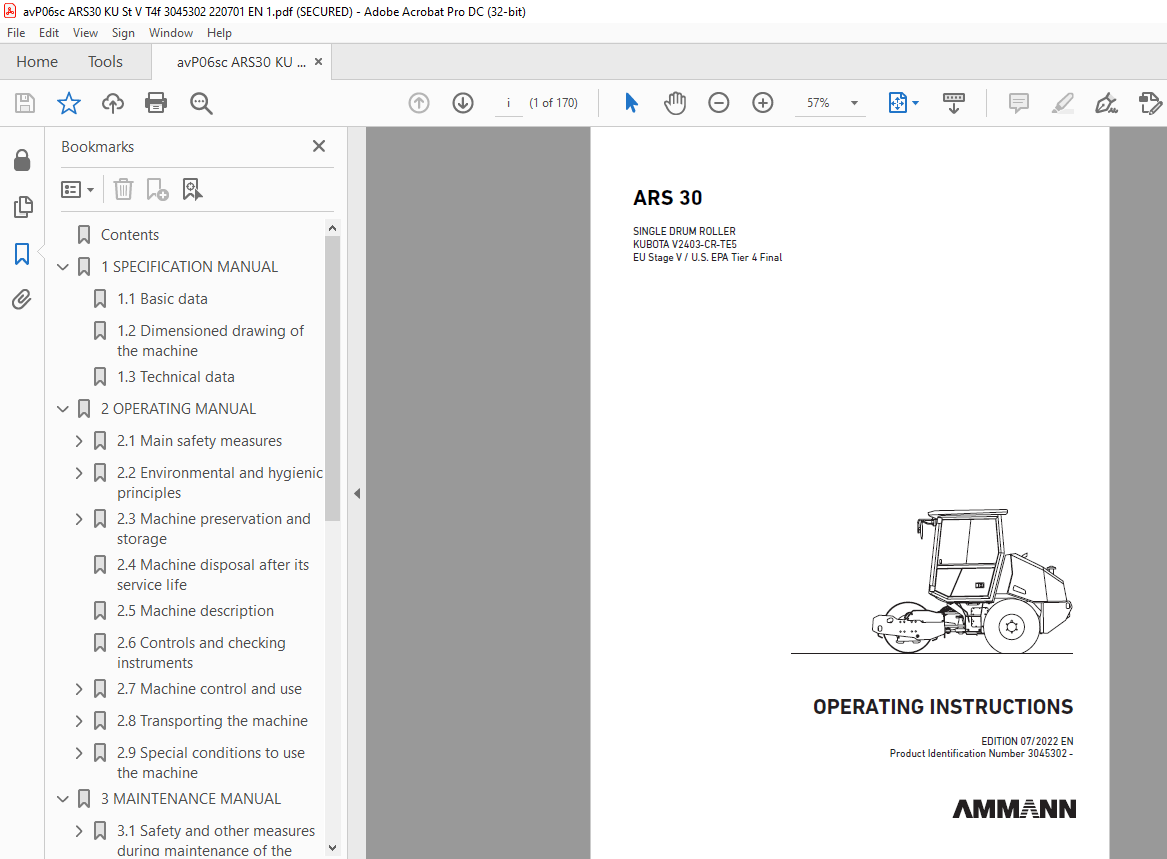This screenshot has width=1167, height=859.
Task: Add file to starred with star icon
Action: [68, 103]
